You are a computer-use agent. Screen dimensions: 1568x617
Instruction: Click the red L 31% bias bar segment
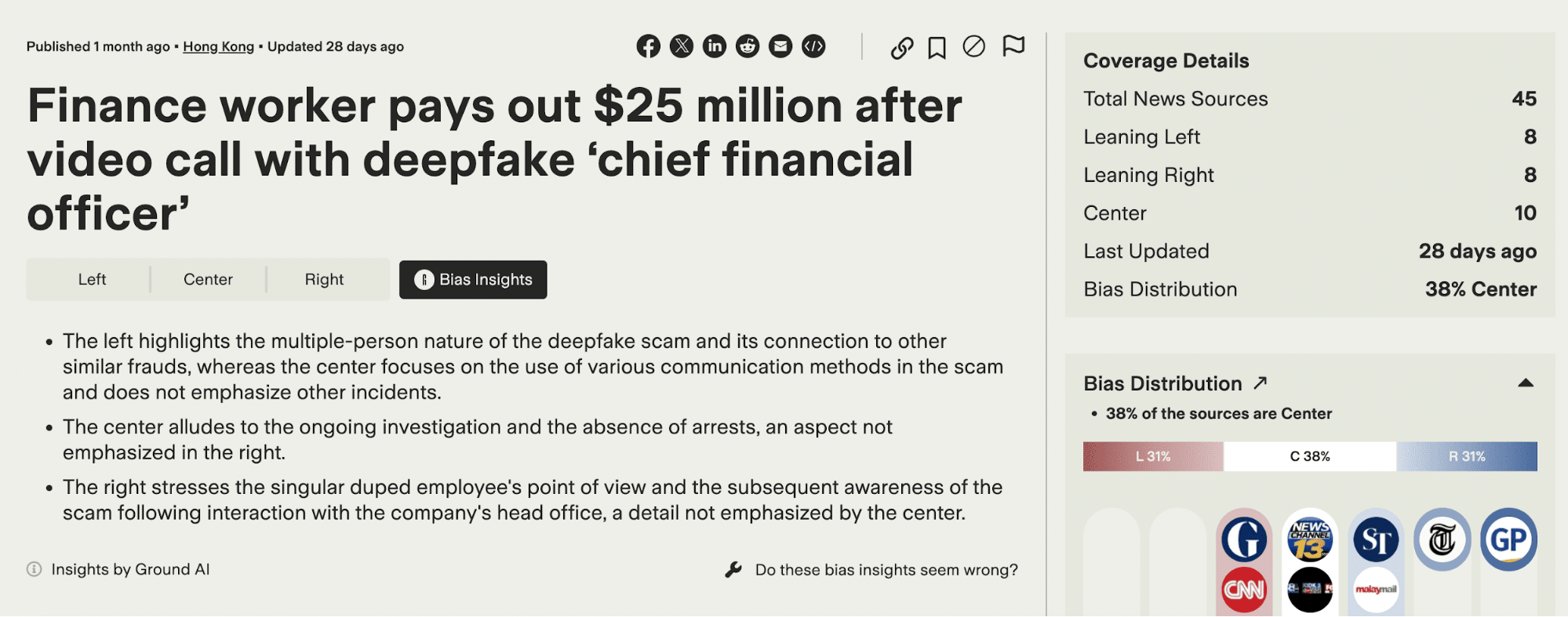1153,456
